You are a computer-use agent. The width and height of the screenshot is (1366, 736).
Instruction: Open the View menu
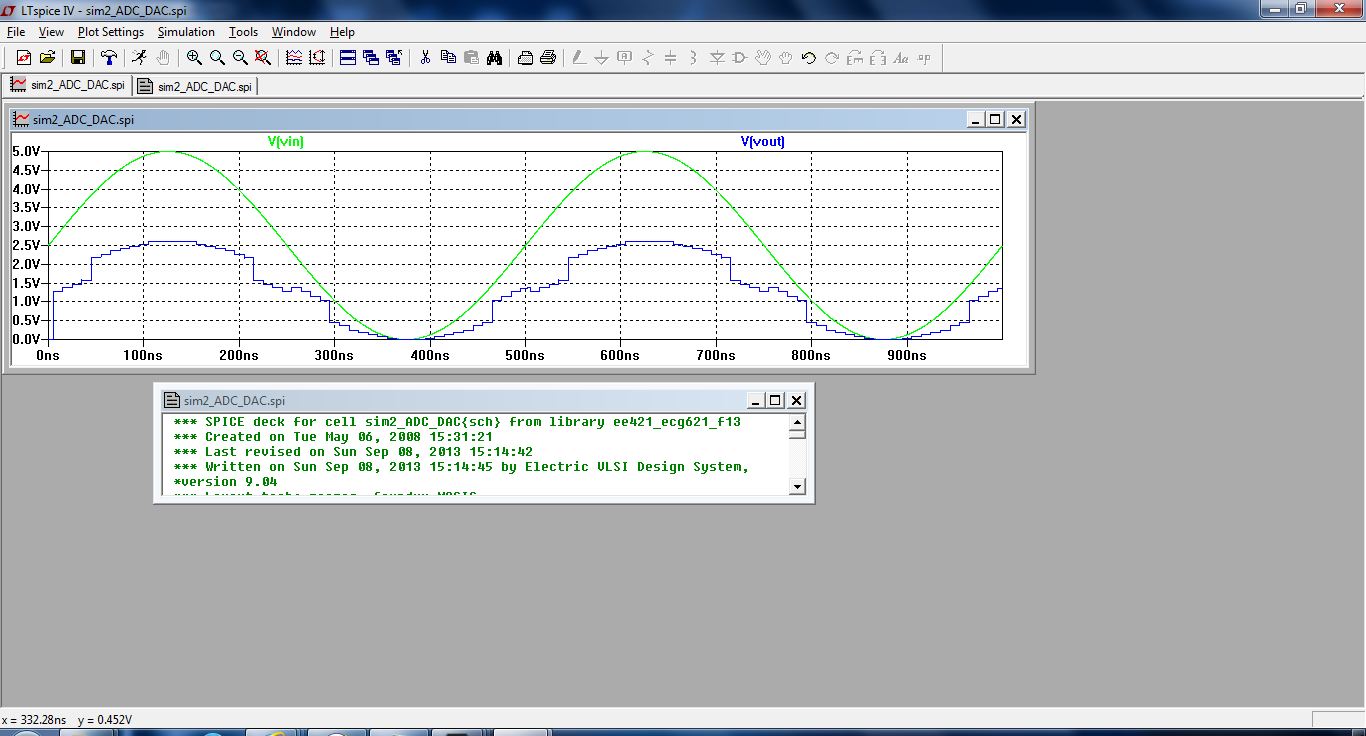pos(51,32)
